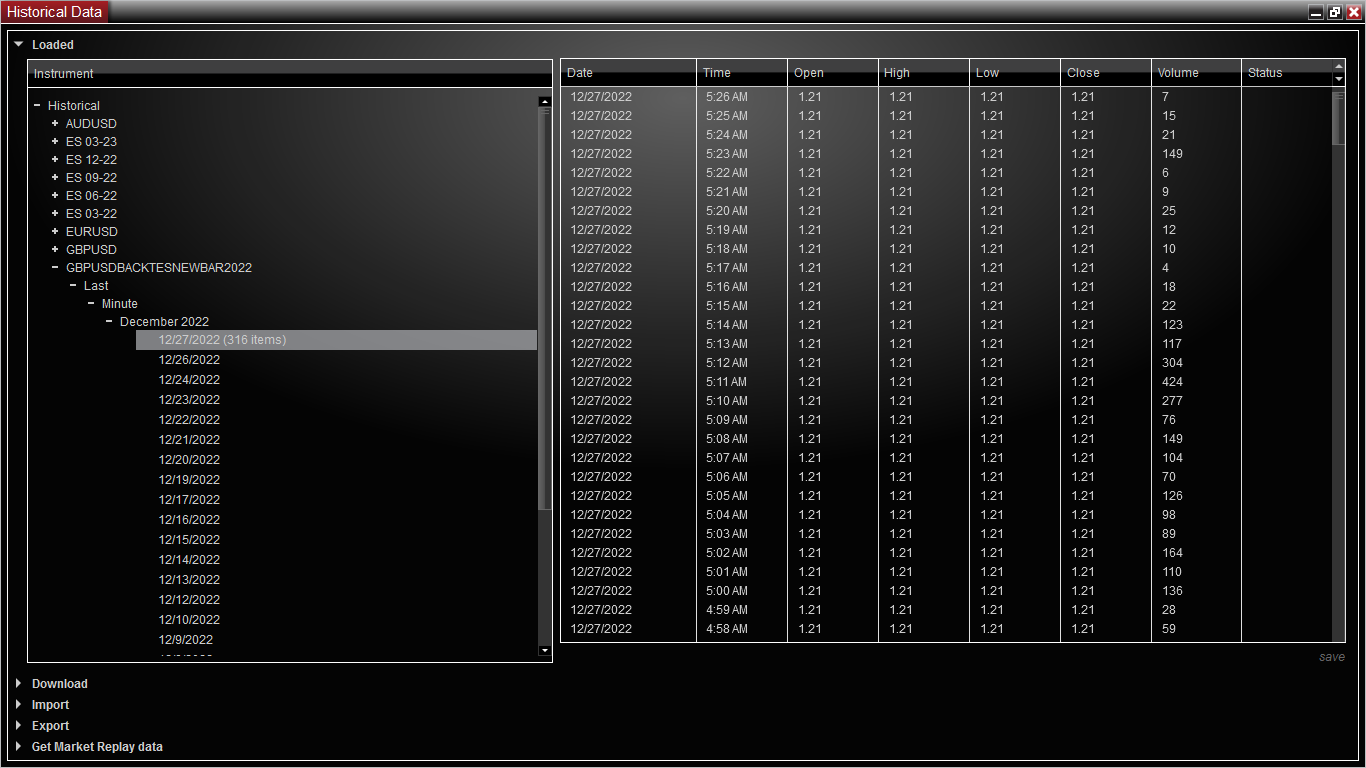
Task: Click the Instrument panel header
Action: pyautogui.click(x=290, y=74)
